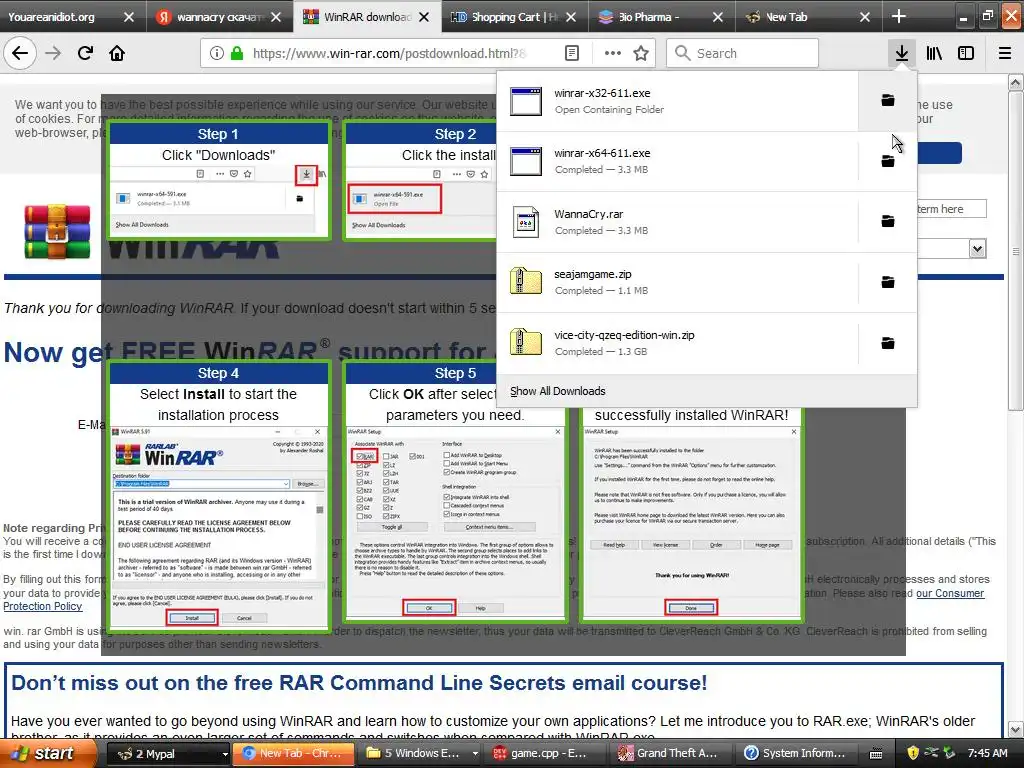
Task: Expand the dropdown on the right of page
Action: (977, 248)
